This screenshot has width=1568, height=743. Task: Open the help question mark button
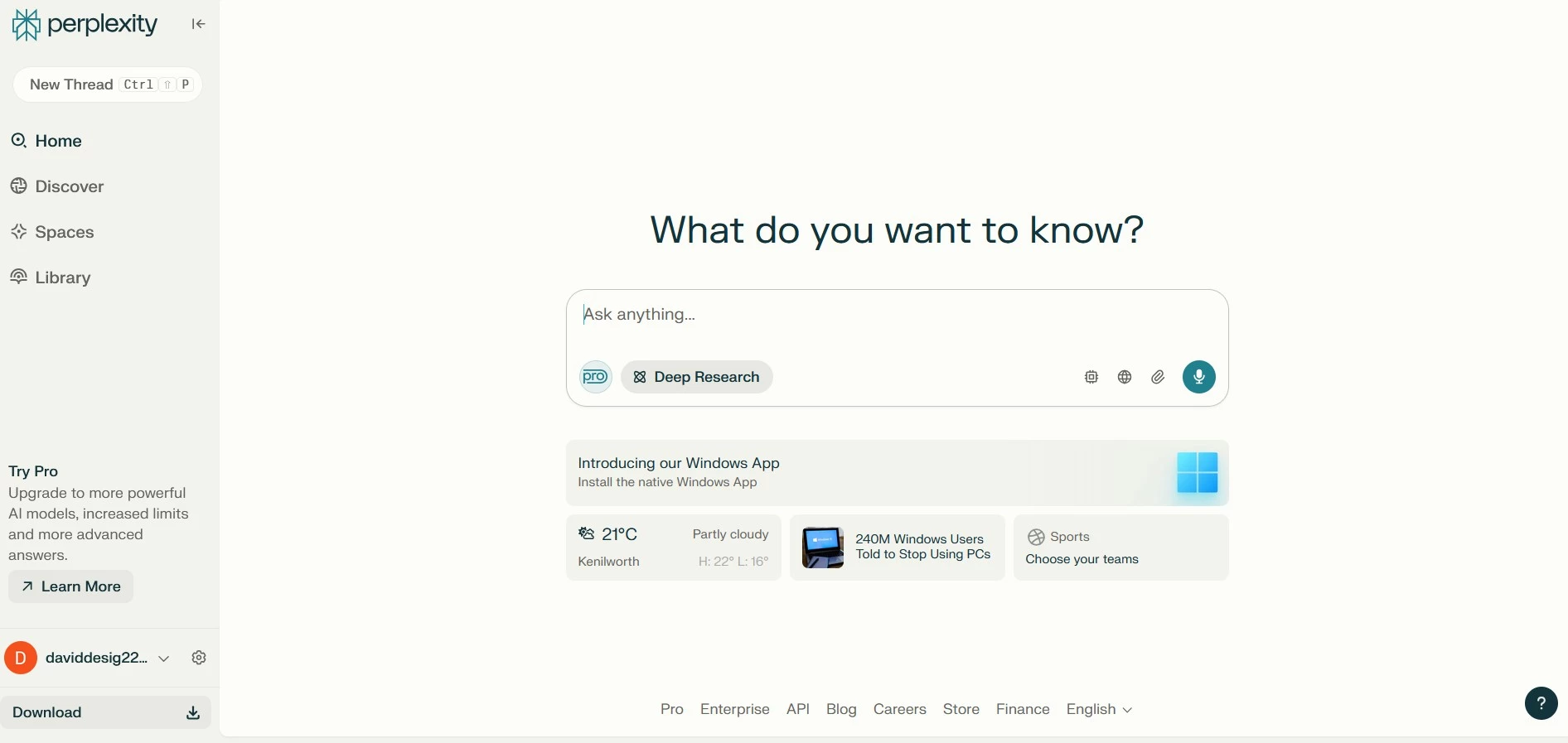point(1541,703)
